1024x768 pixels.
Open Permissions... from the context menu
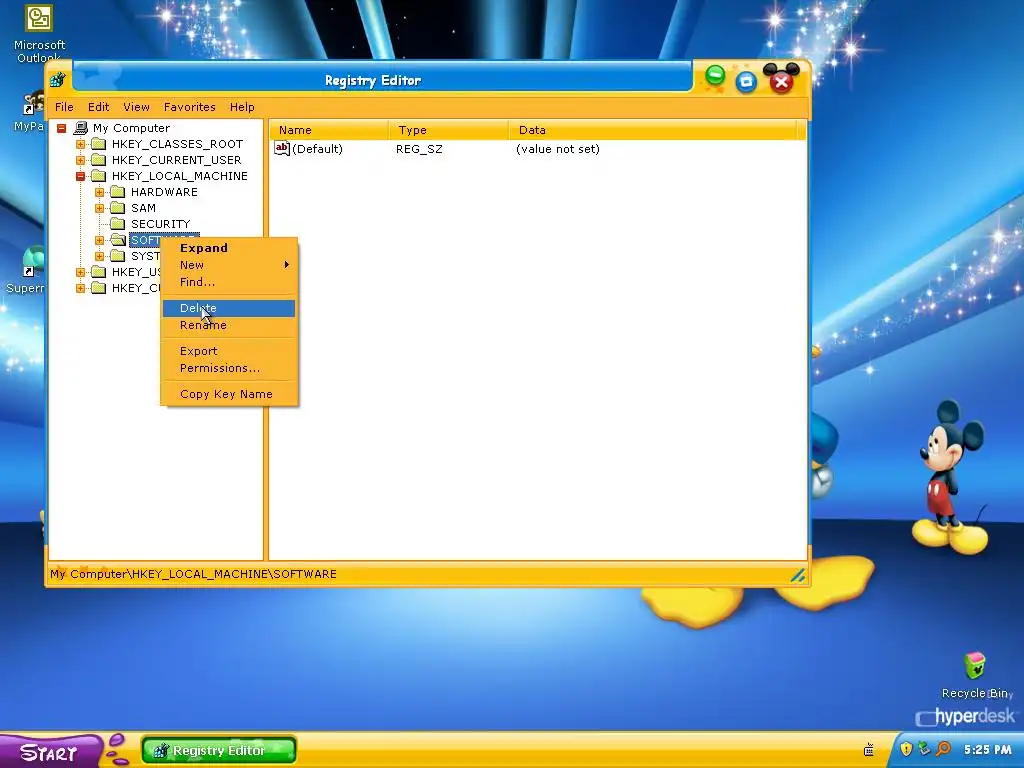click(229, 368)
